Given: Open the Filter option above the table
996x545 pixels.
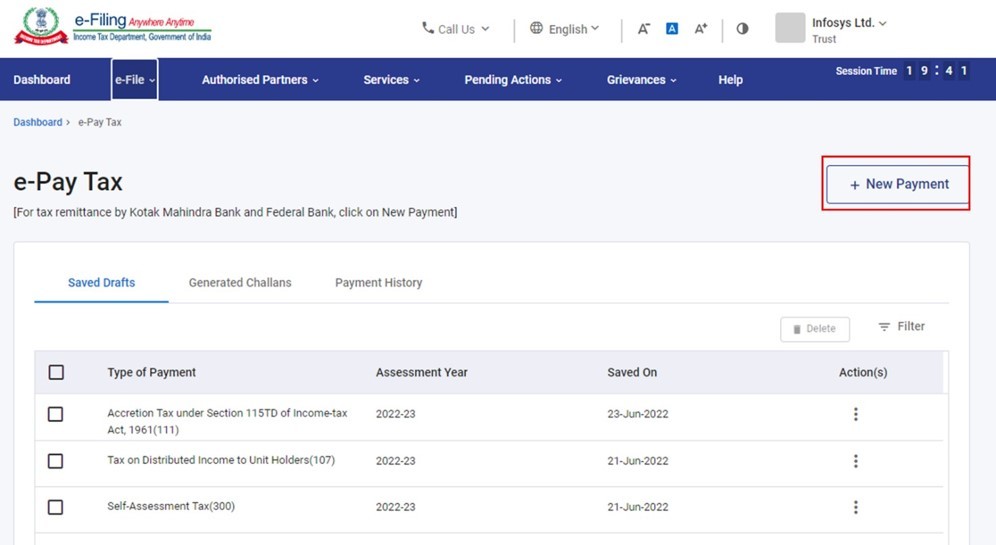Looking at the screenshot, I should coord(901,327).
